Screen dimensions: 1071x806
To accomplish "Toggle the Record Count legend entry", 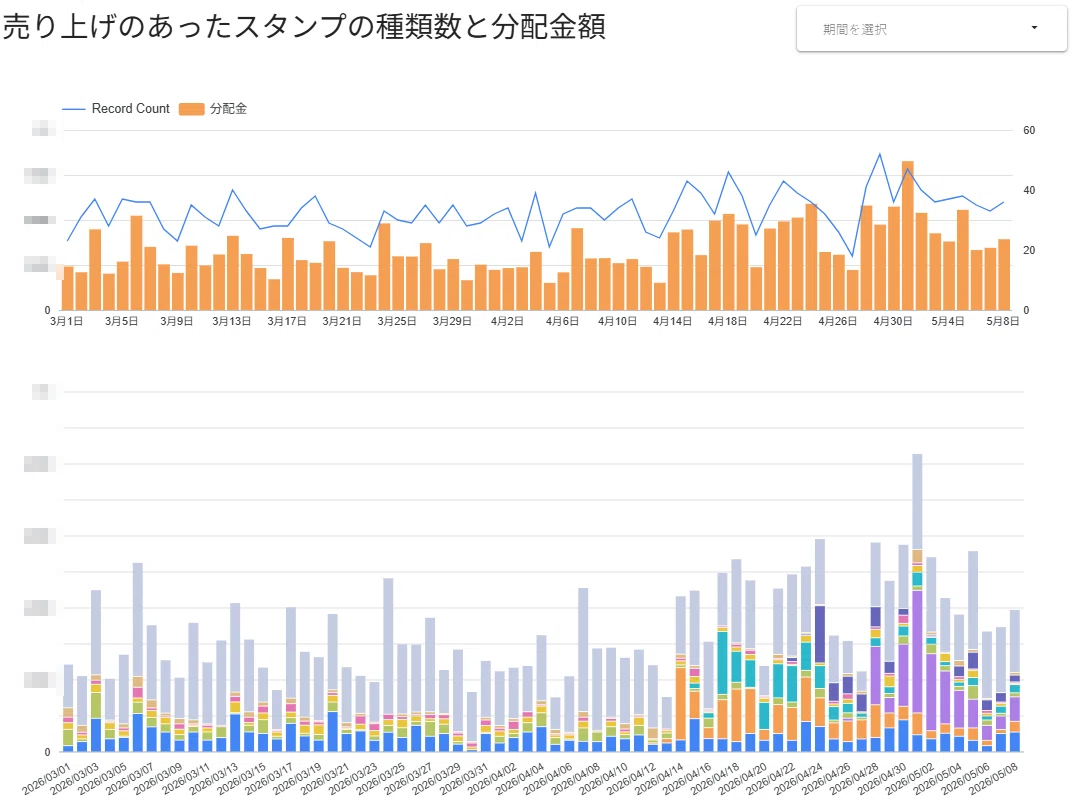I will 115,109.
